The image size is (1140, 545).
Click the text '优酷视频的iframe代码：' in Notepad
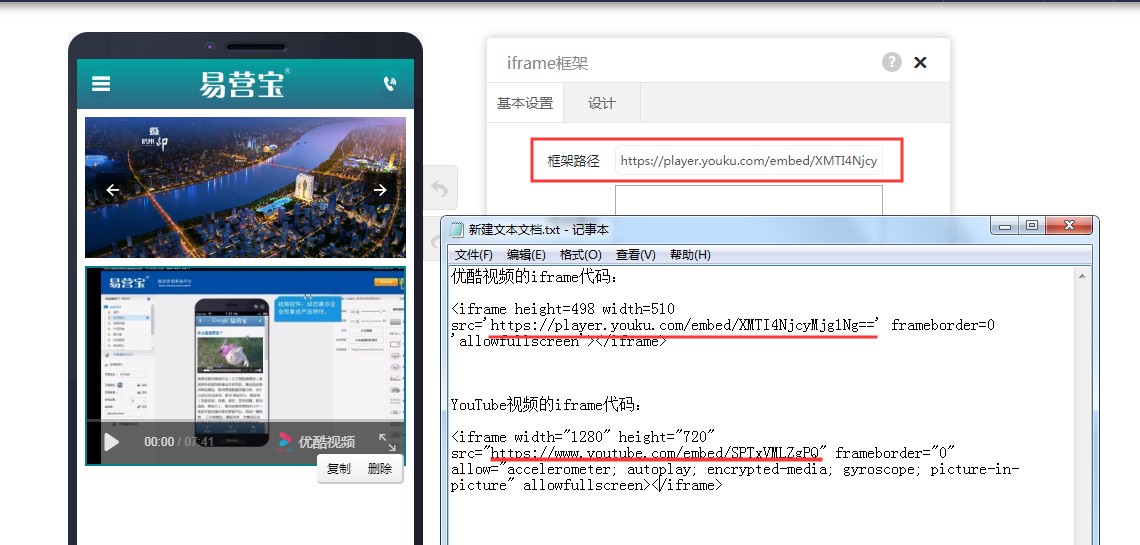click(534, 277)
